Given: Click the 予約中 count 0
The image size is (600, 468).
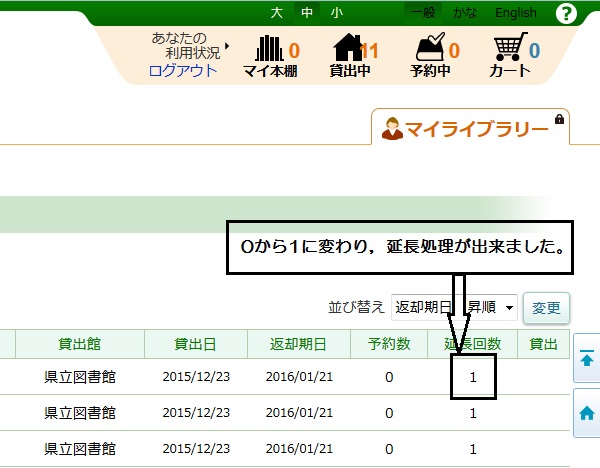Looking at the screenshot, I should 454,51.
